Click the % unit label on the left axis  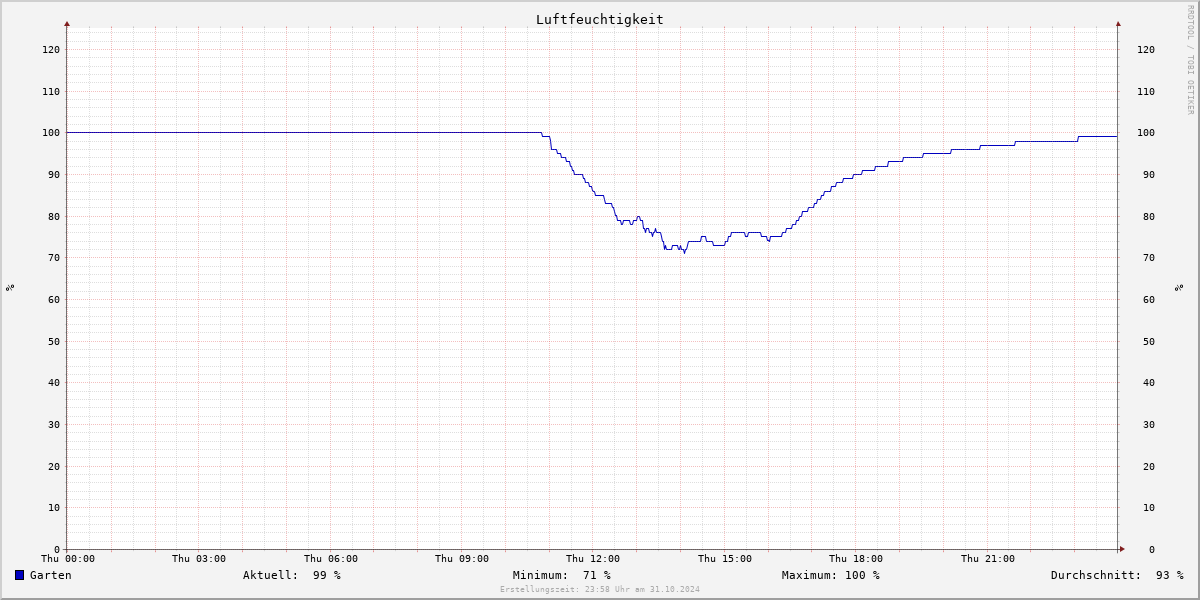(x=10, y=287)
